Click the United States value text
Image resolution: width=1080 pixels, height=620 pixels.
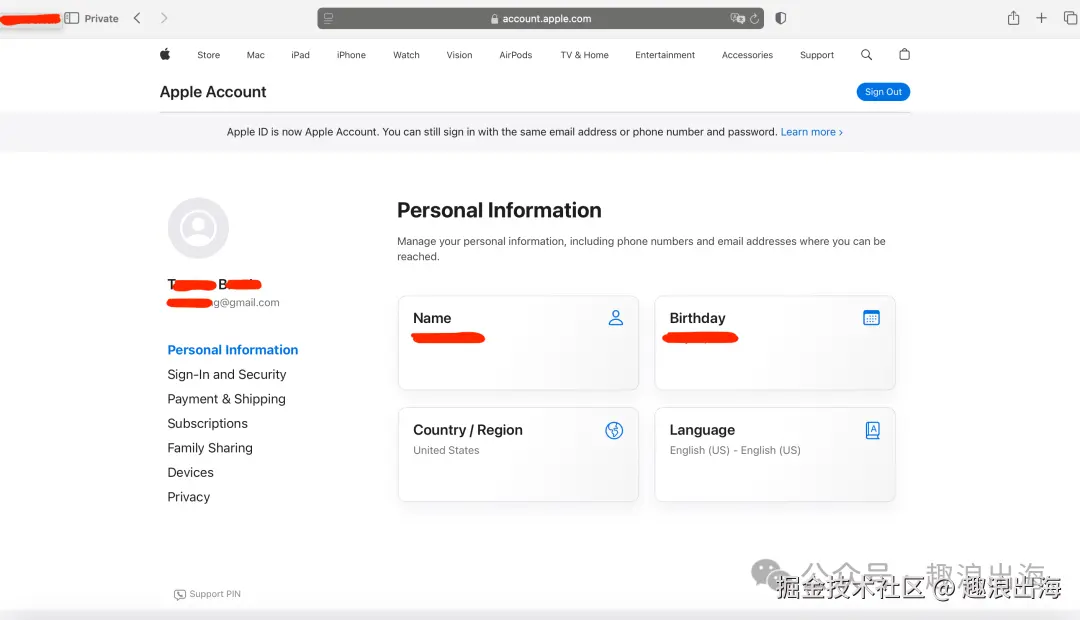pyautogui.click(x=446, y=450)
